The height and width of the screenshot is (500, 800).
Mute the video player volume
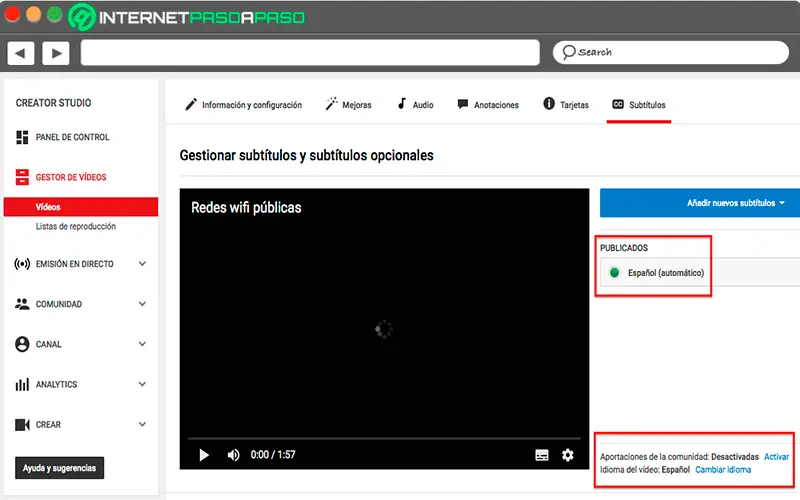[233, 455]
